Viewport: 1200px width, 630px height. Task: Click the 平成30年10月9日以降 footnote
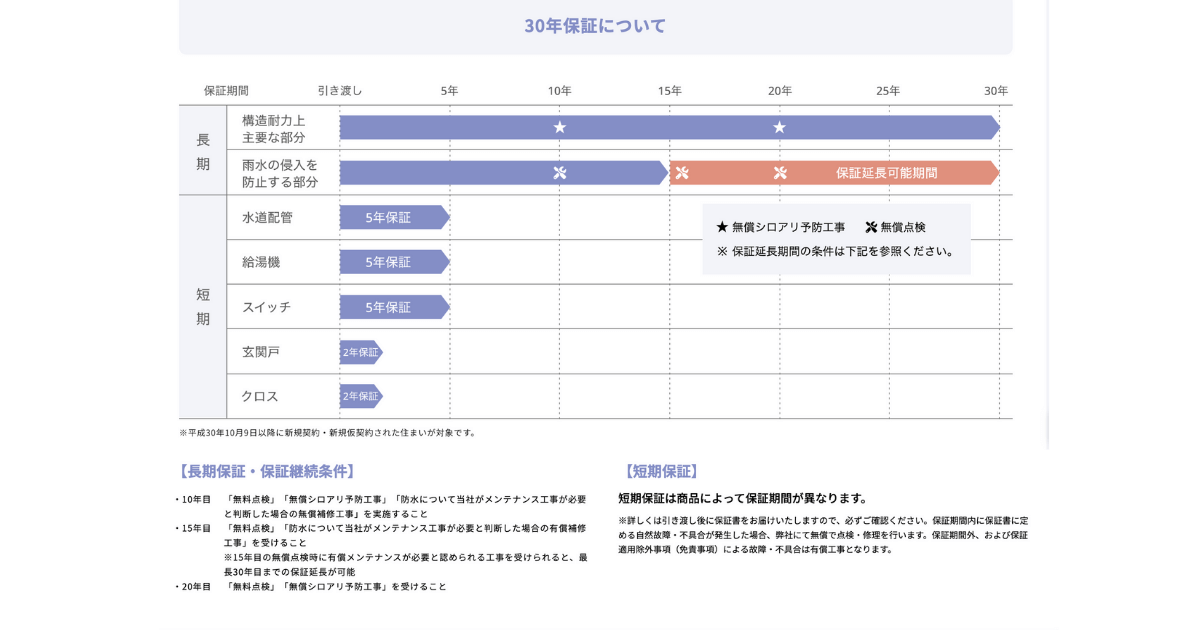(x=329, y=433)
